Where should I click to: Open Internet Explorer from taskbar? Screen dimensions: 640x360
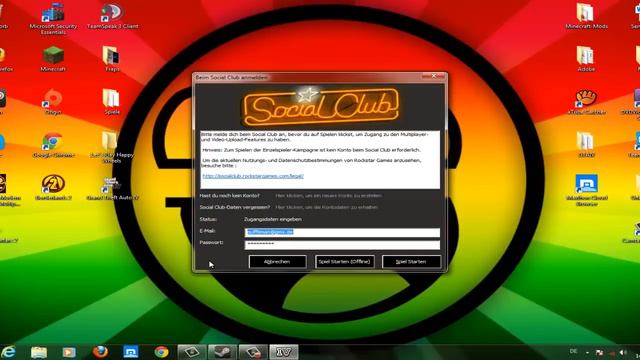pos(8,352)
